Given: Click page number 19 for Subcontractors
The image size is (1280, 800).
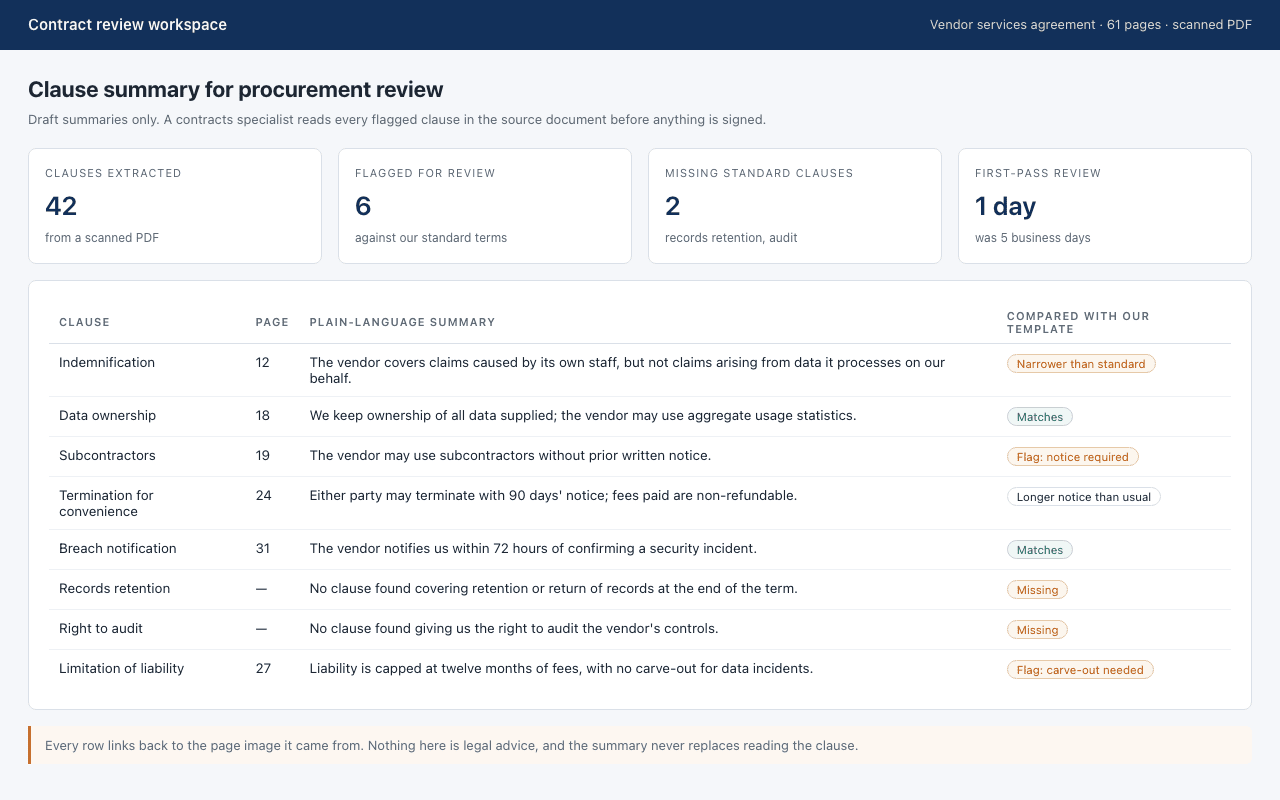Looking at the screenshot, I should pos(263,456).
